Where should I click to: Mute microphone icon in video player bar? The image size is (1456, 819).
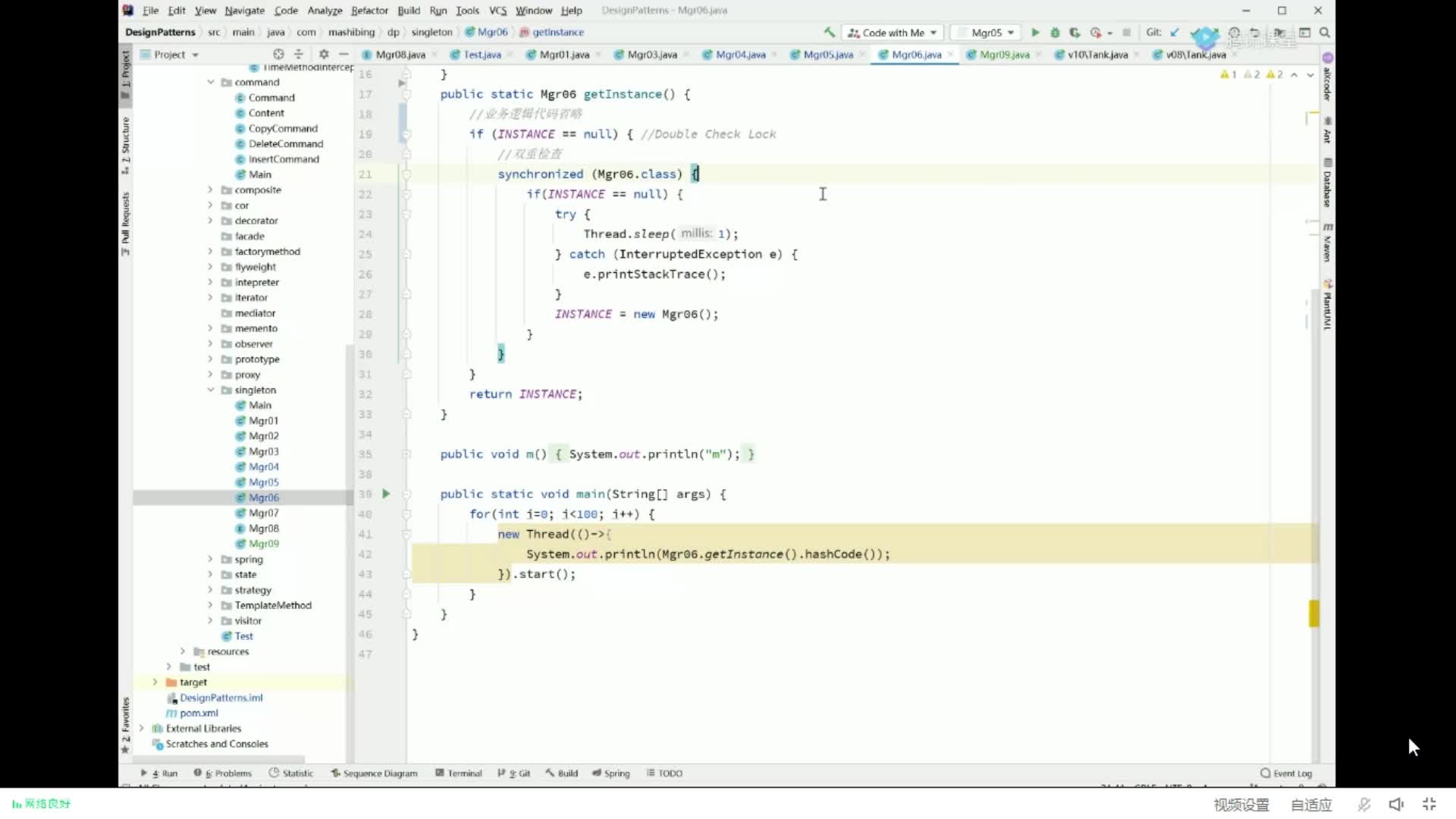(x=1364, y=805)
